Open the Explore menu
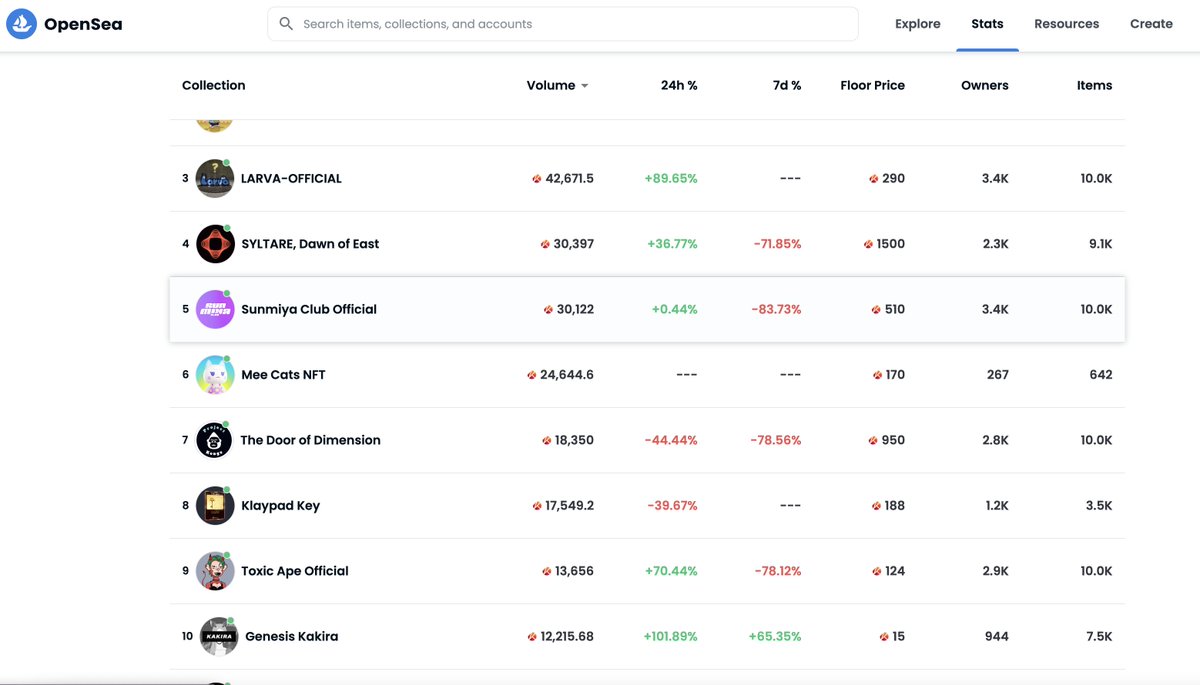The height and width of the screenshot is (685, 1200). 918,24
